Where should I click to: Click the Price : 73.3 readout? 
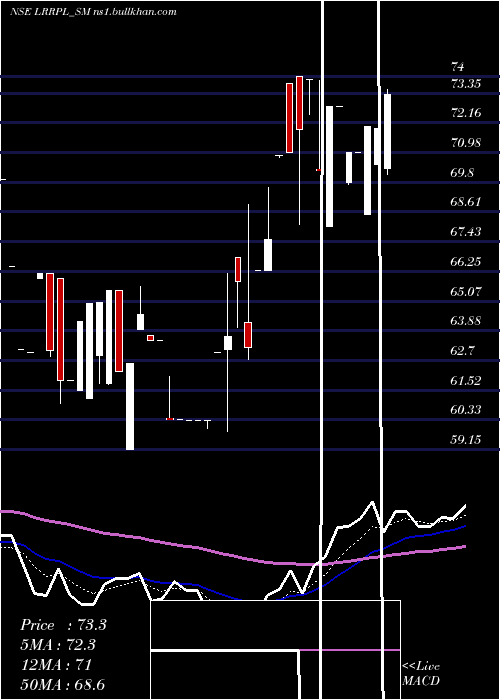pos(63,625)
